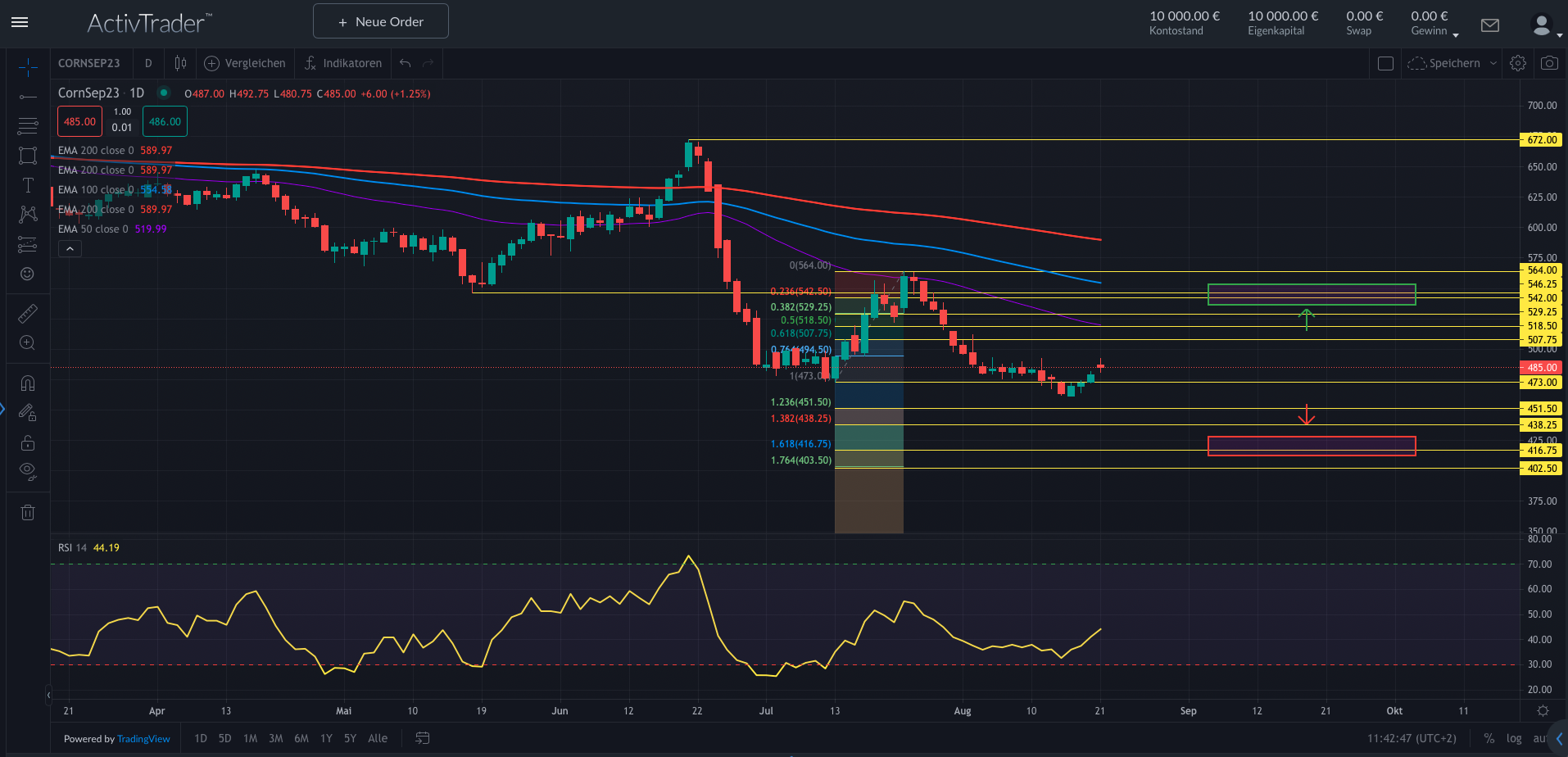Click the red 485.00 sell price button
This screenshot has width=1568, height=757.
[x=79, y=122]
